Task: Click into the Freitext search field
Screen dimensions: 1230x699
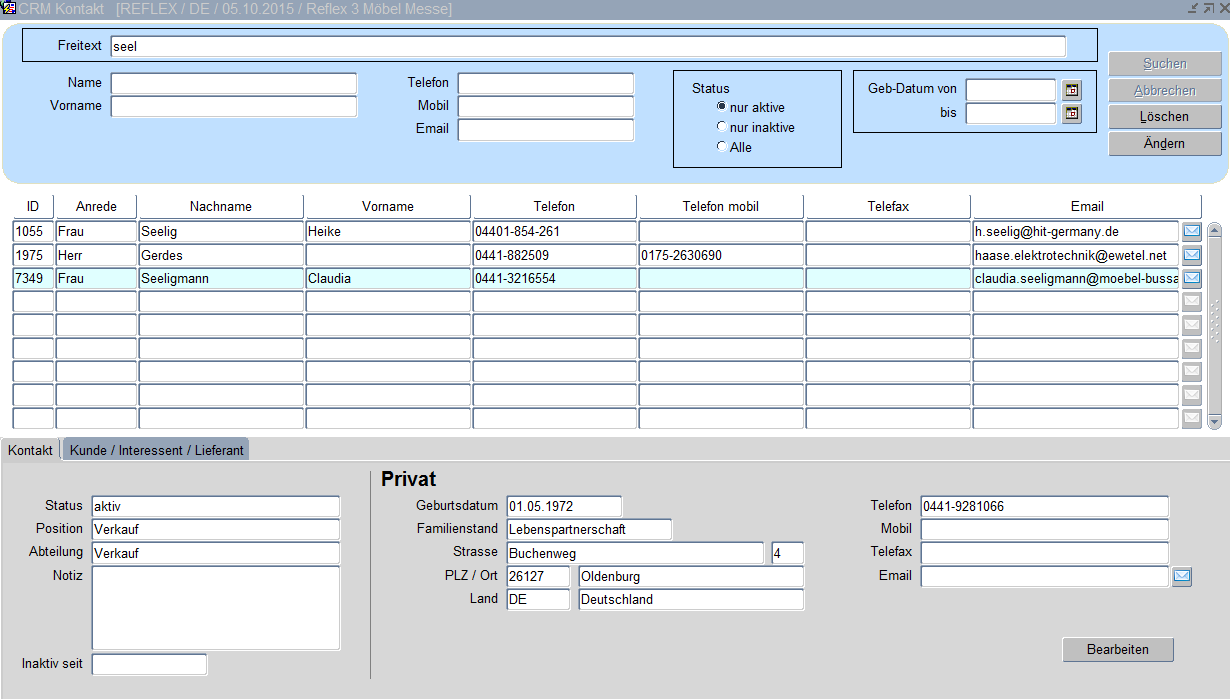Action: click(x=587, y=46)
